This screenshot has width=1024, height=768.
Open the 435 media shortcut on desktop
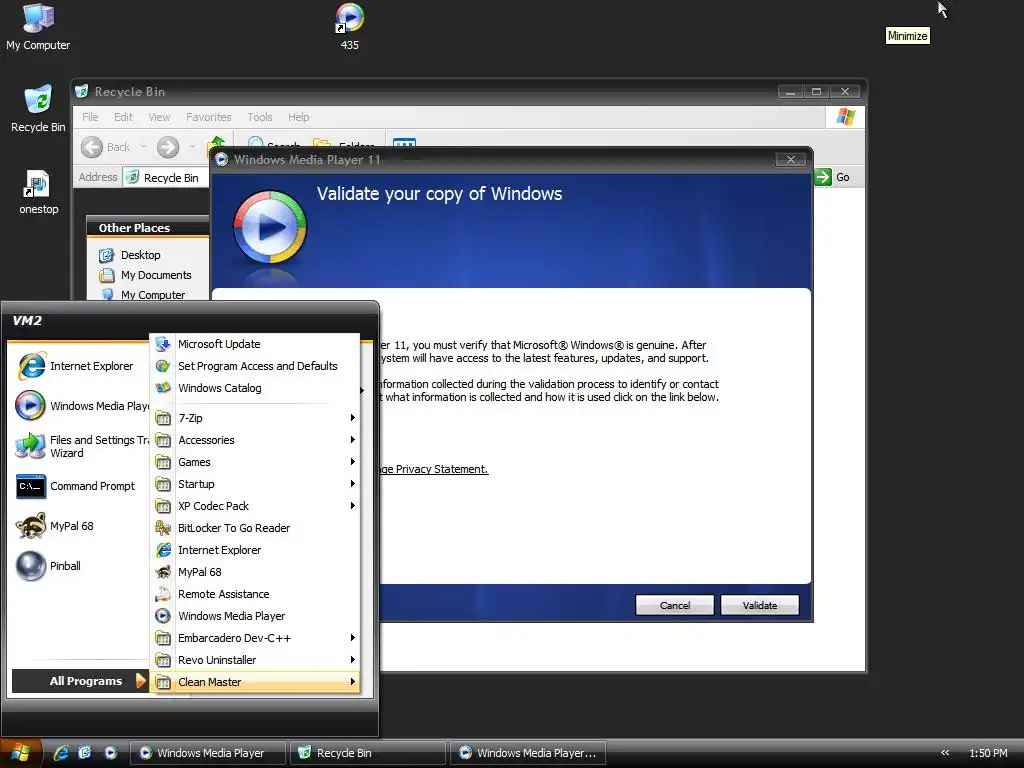(x=349, y=27)
